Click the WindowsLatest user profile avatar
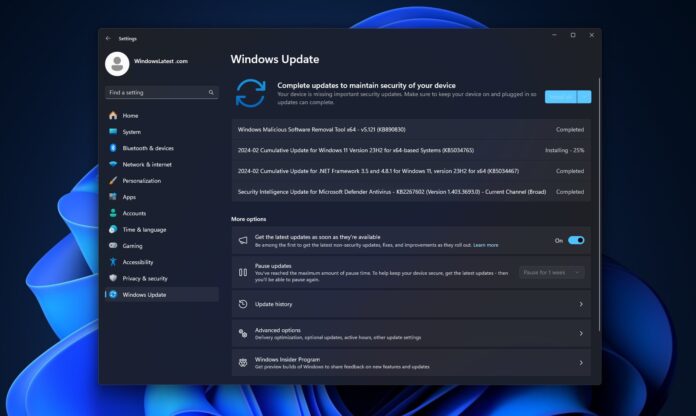The width and height of the screenshot is (696, 416). (x=117, y=64)
